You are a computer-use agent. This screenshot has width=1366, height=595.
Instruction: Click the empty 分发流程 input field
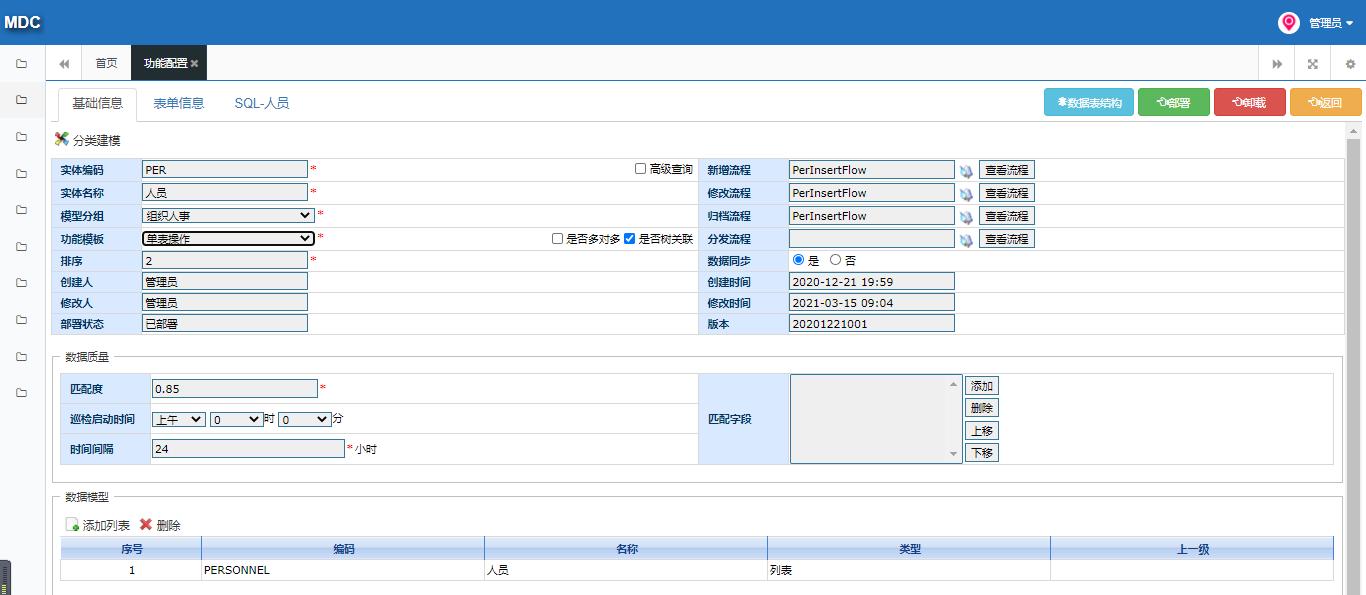click(872, 239)
